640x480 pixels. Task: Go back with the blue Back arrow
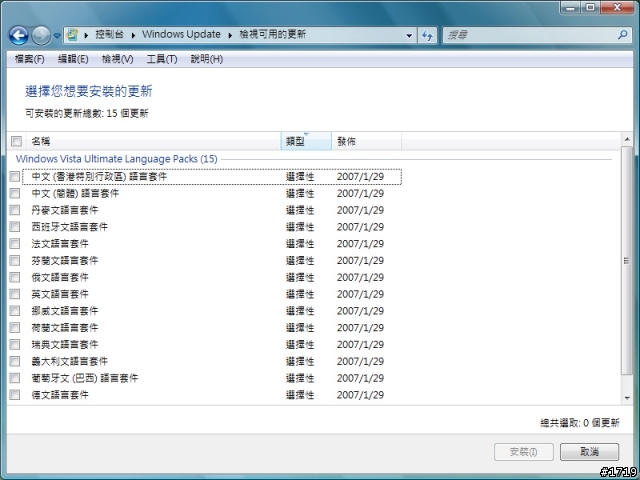coord(18,36)
